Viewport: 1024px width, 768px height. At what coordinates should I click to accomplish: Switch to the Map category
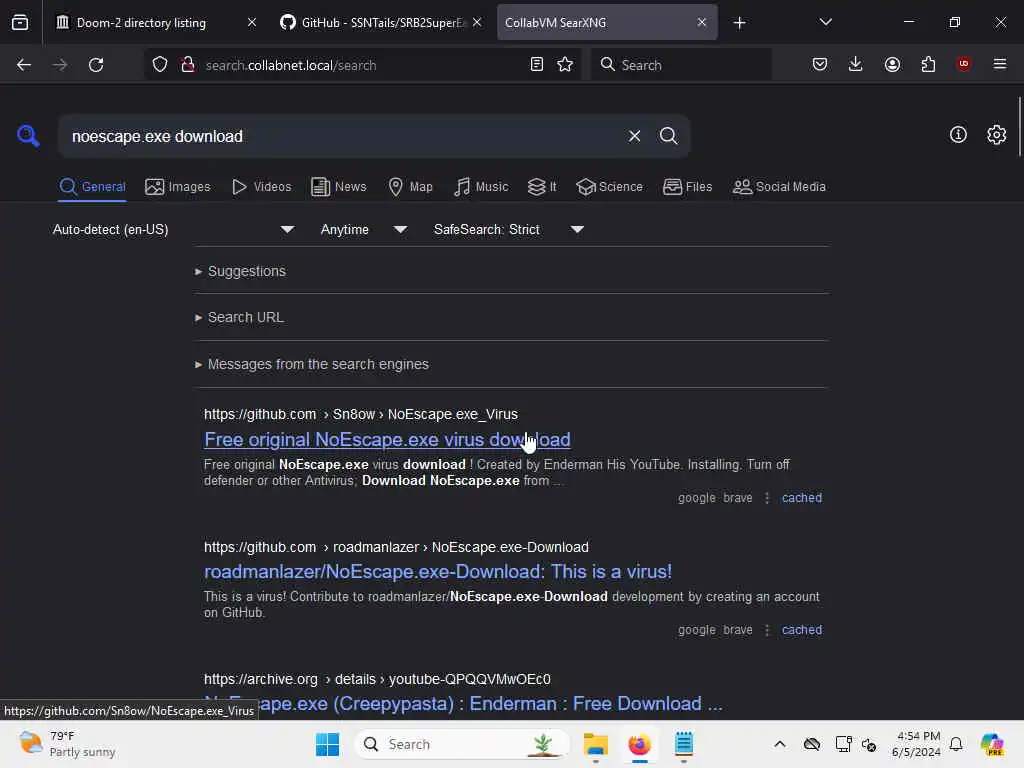click(x=410, y=187)
